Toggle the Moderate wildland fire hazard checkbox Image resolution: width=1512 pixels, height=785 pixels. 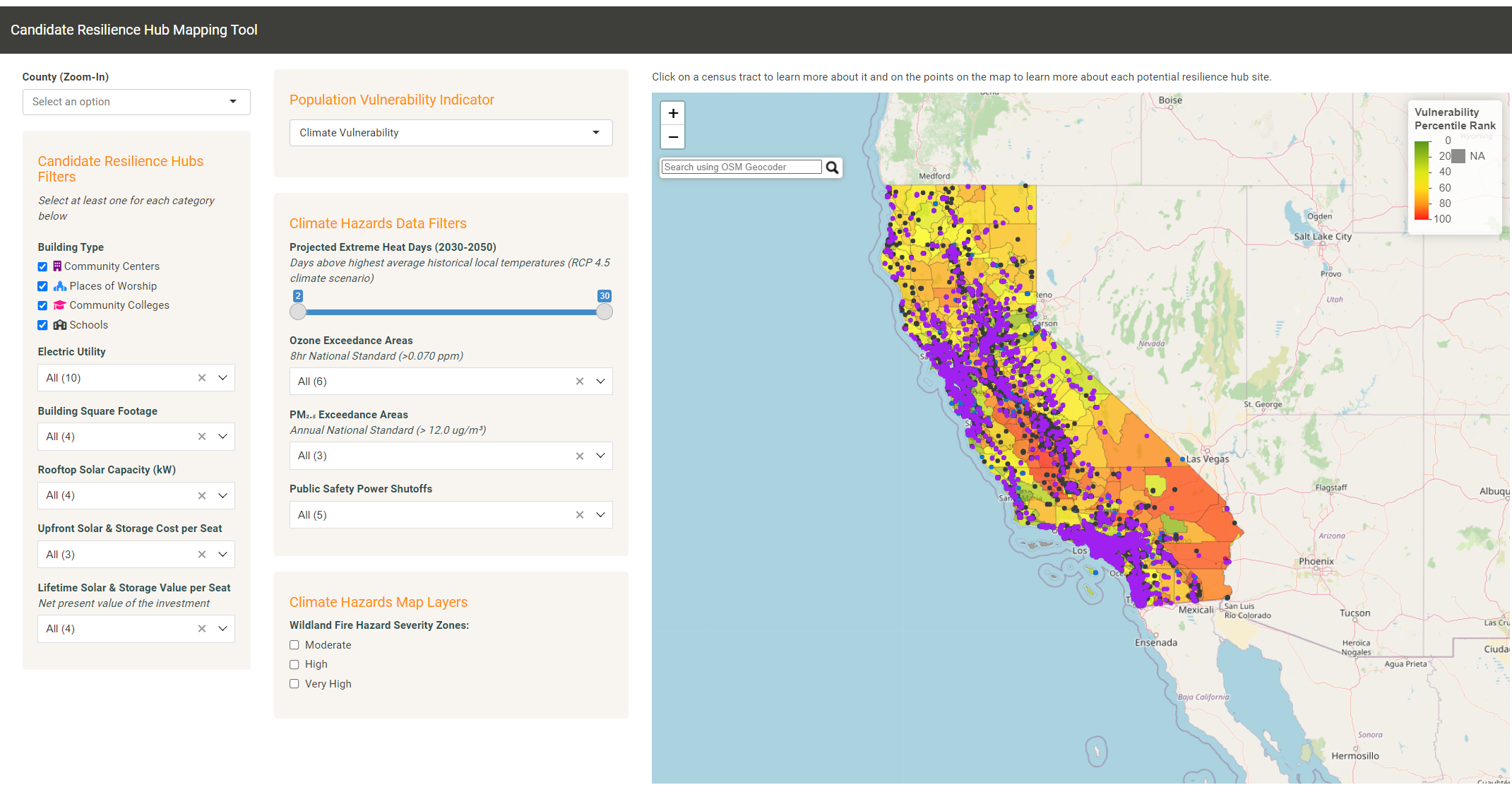click(x=294, y=645)
